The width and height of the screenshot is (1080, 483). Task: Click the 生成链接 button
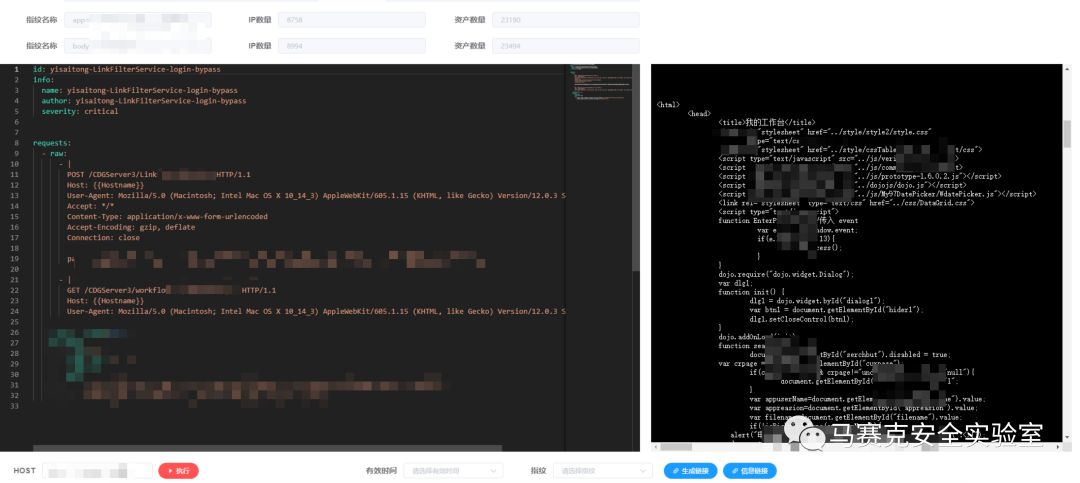(690, 471)
